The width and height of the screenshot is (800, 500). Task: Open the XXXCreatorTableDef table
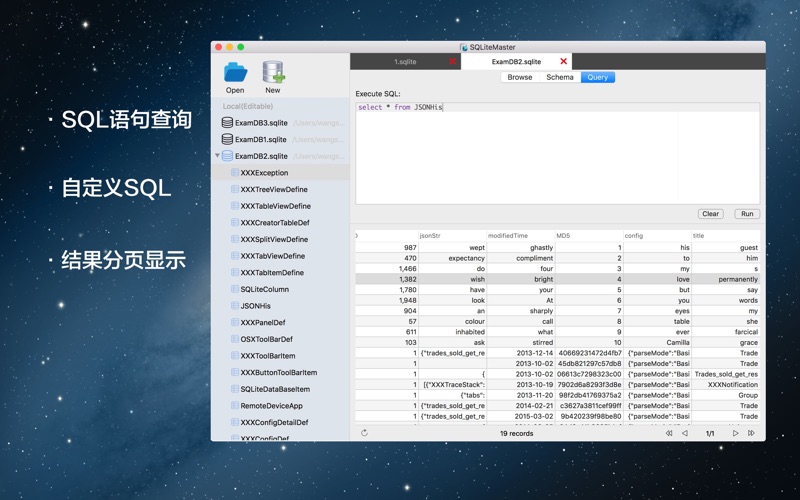[274, 222]
